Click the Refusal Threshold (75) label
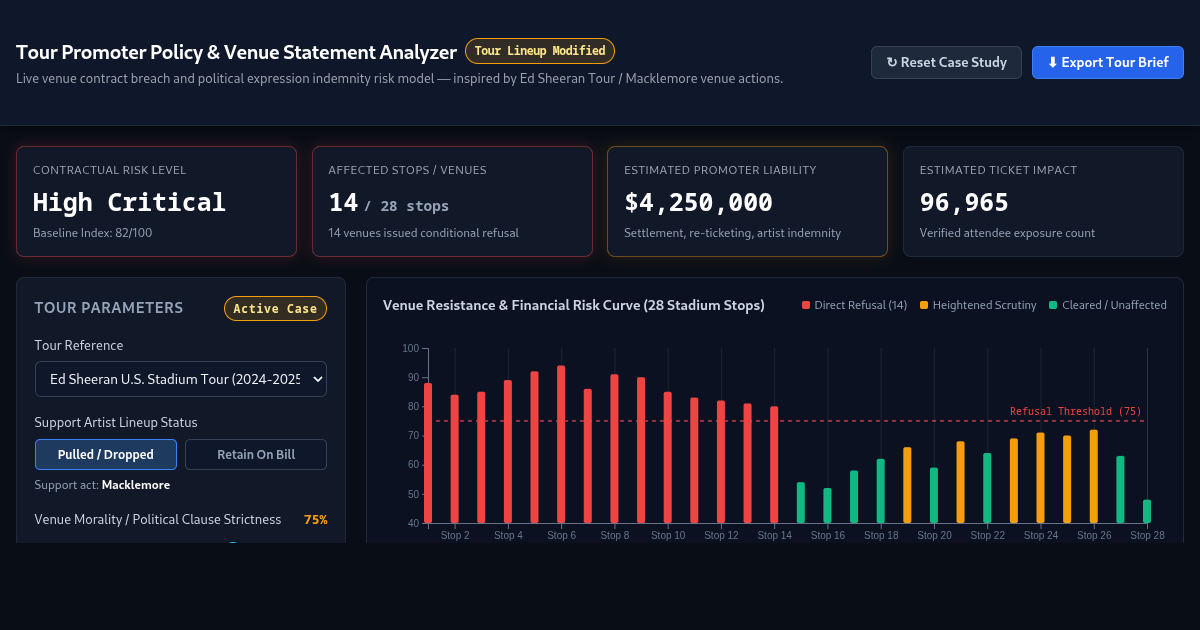1200x630 pixels. 1076,411
